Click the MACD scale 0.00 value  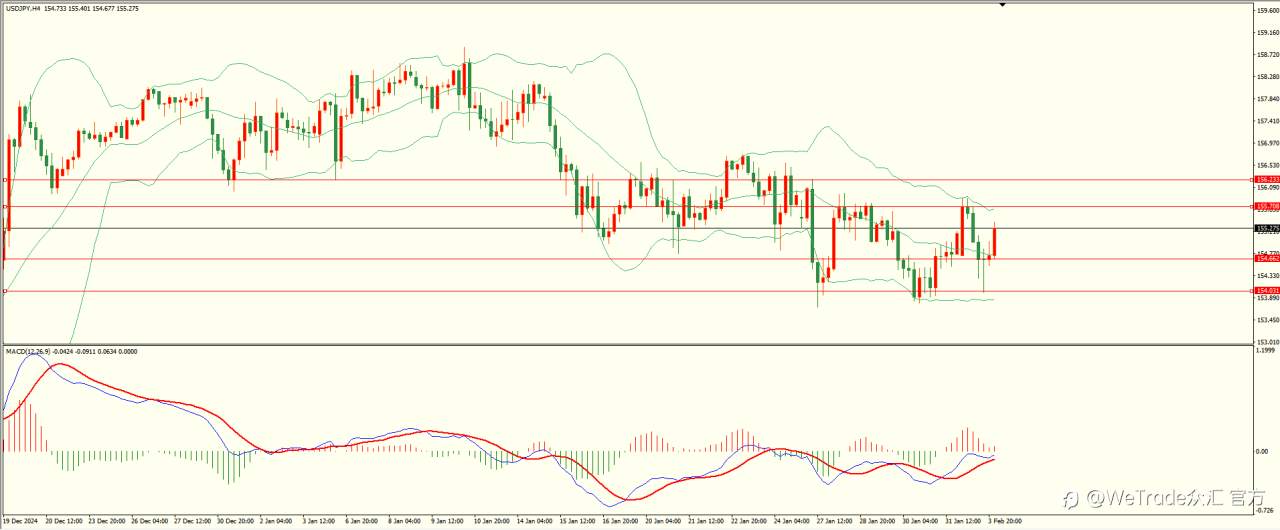click(1262, 451)
